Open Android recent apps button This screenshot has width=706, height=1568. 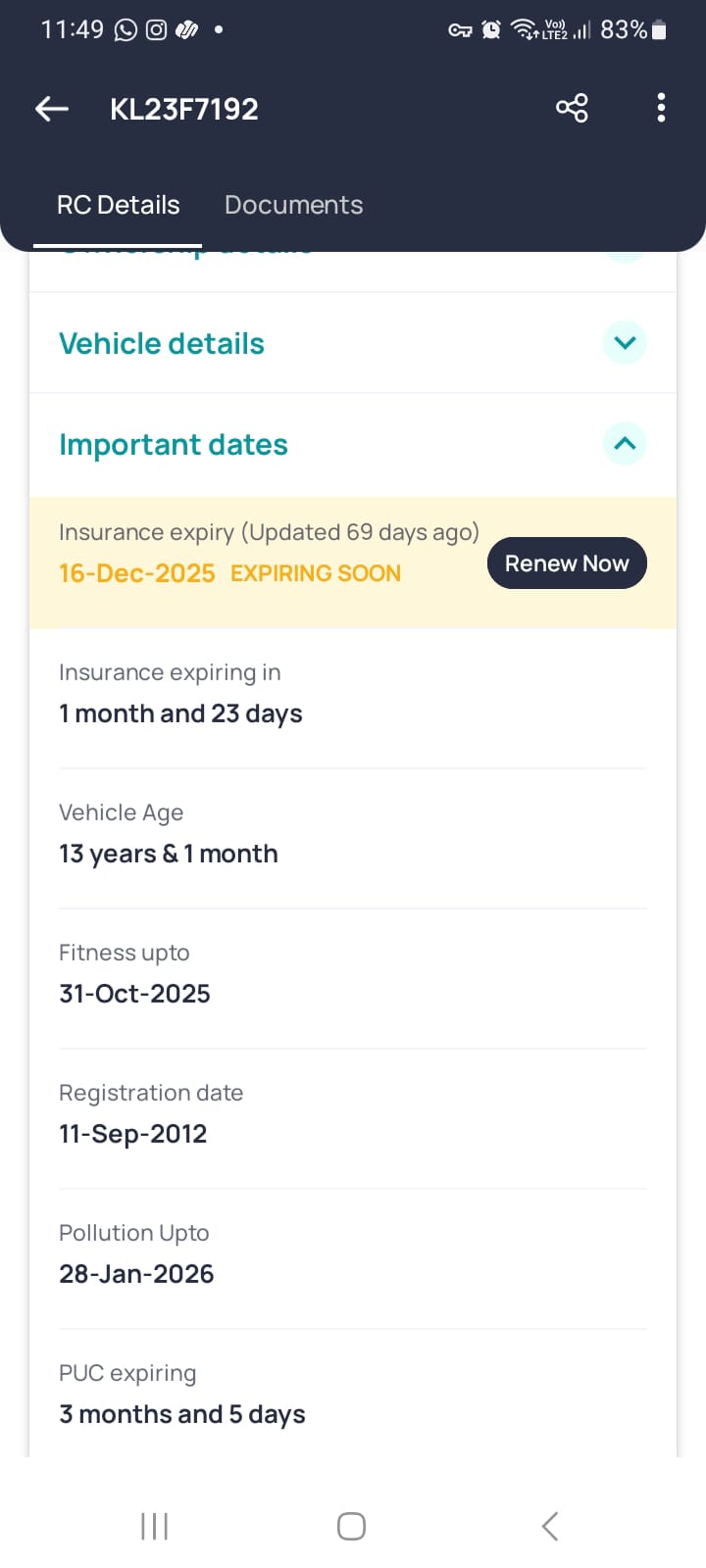tap(154, 1526)
